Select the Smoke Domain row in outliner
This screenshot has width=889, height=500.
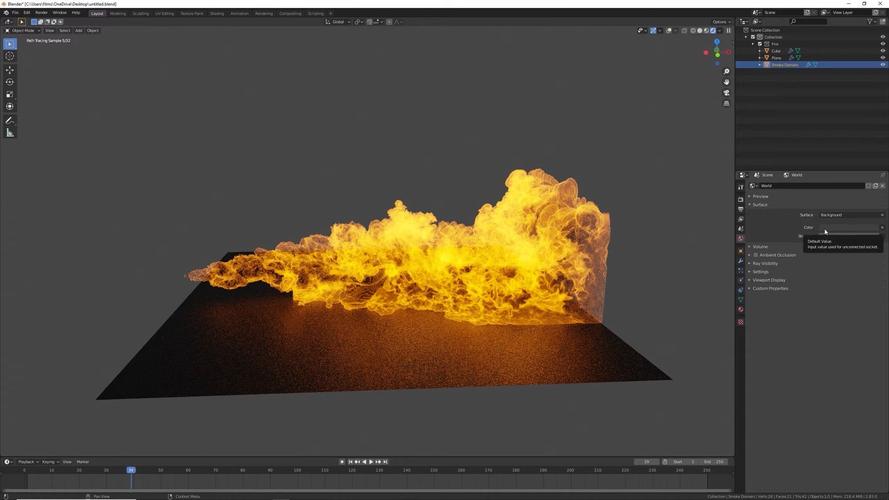click(x=811, y=65)
